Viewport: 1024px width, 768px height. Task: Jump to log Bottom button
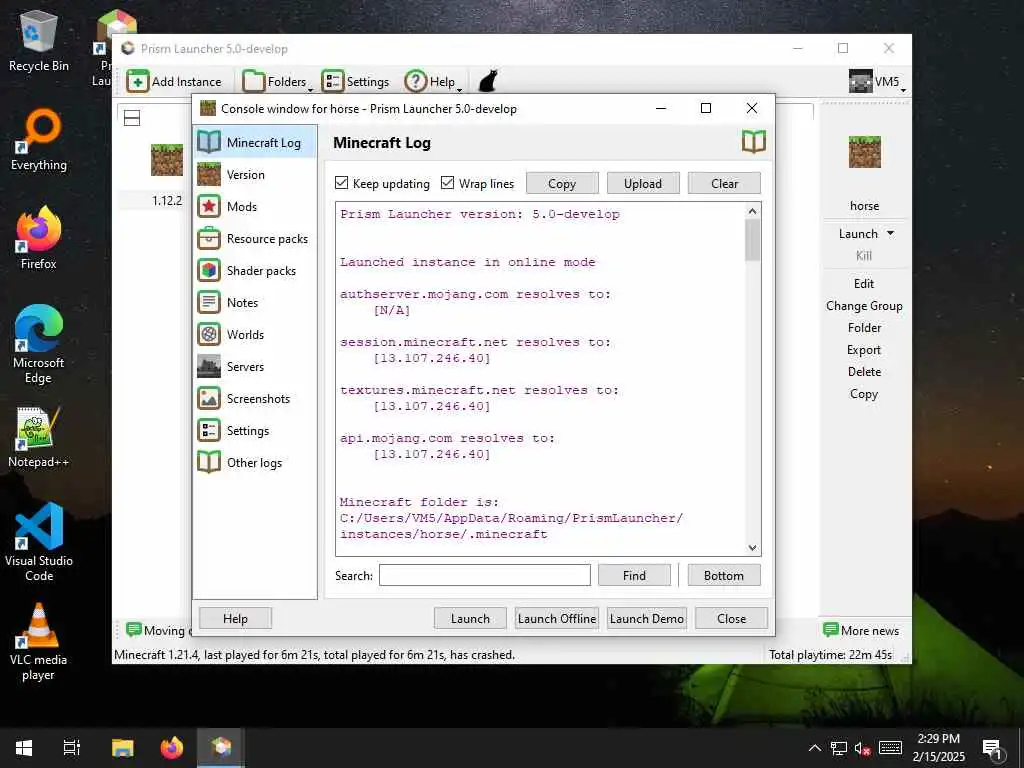click(x=724, y=575)
